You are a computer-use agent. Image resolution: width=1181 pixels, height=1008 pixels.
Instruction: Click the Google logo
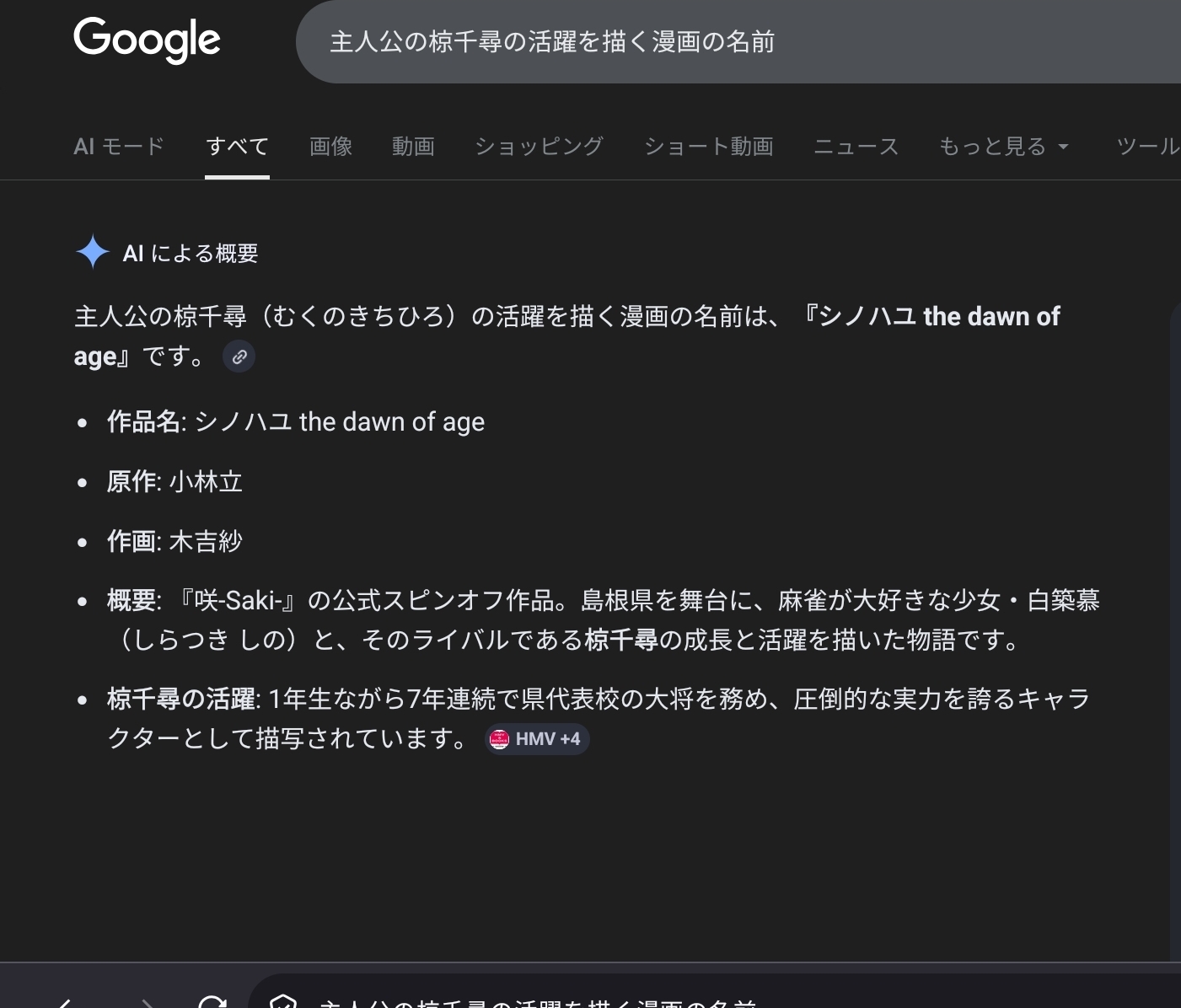coord(147,40)
